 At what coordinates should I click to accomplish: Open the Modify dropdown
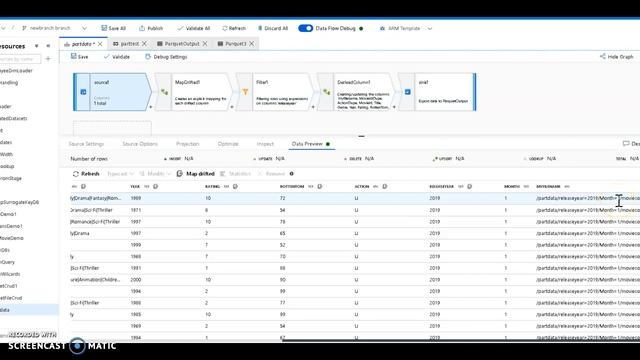coord(155,174)
